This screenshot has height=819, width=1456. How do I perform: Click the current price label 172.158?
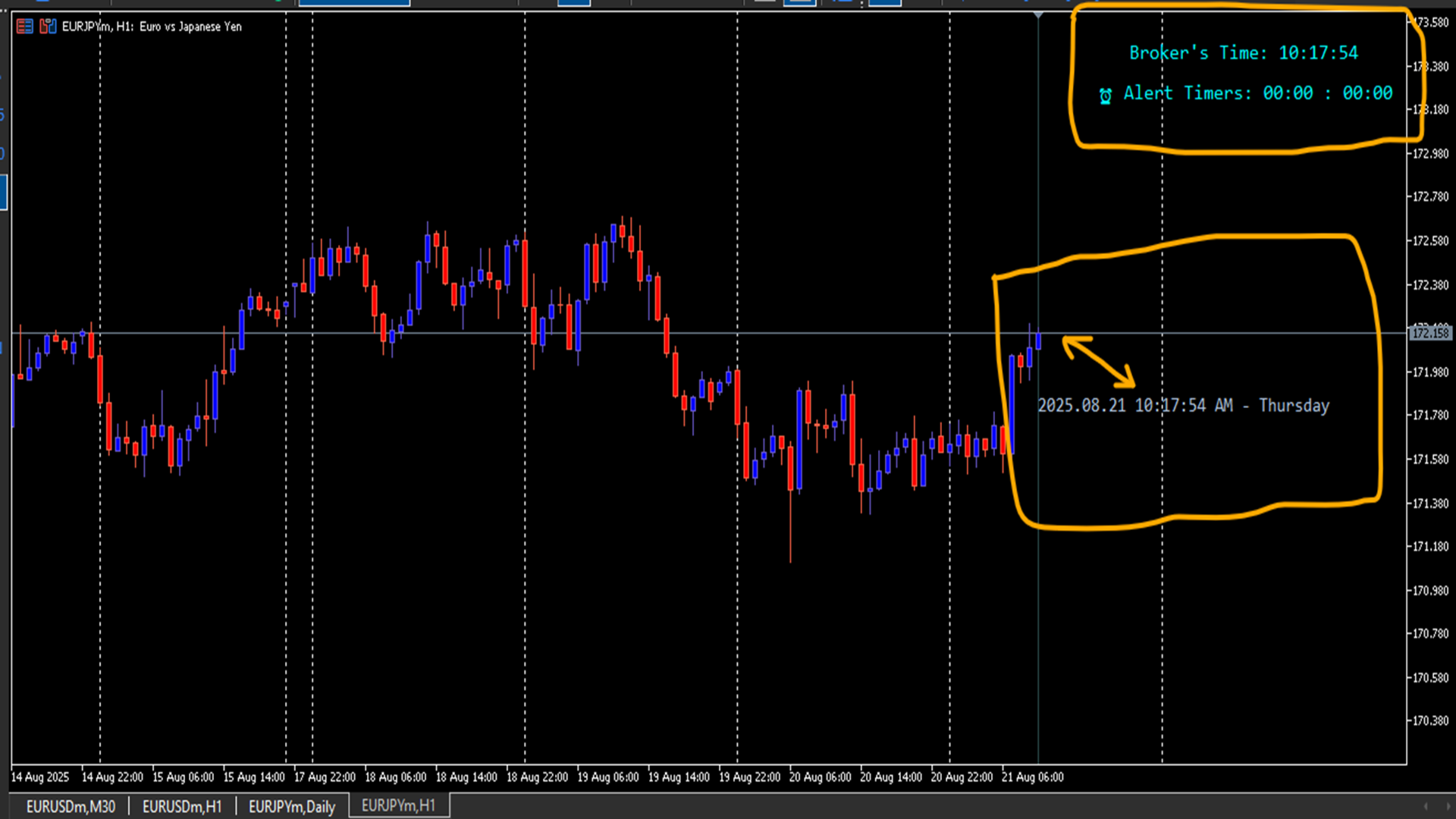tap(1430, 333)
